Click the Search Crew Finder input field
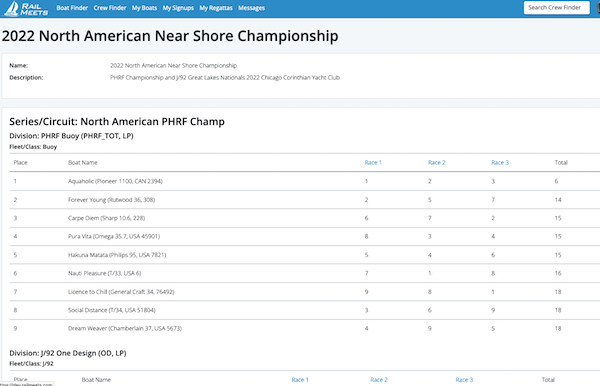Viewport: 600px width, 386px height. [556, 8]
